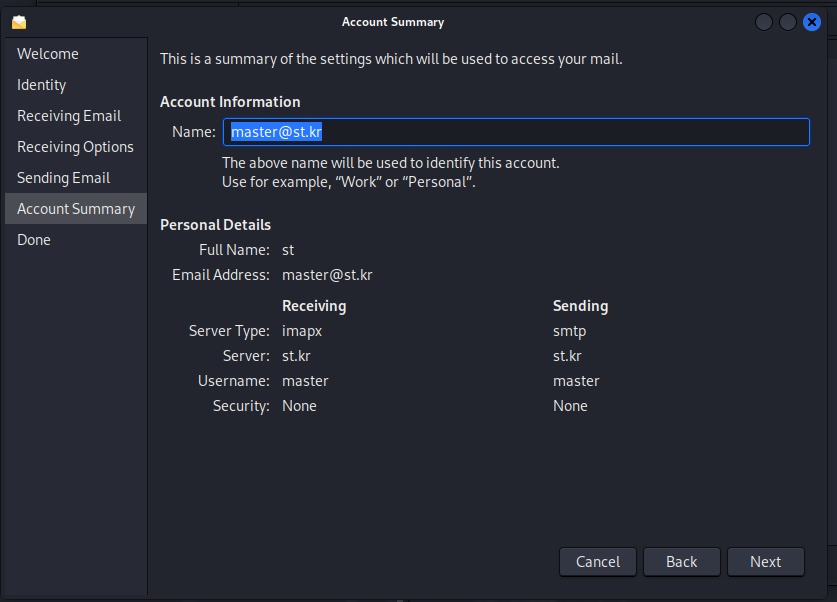Screen dimensions: 837x602
Task: Click the Receiving column heading
Action: (x=314, y=306)
